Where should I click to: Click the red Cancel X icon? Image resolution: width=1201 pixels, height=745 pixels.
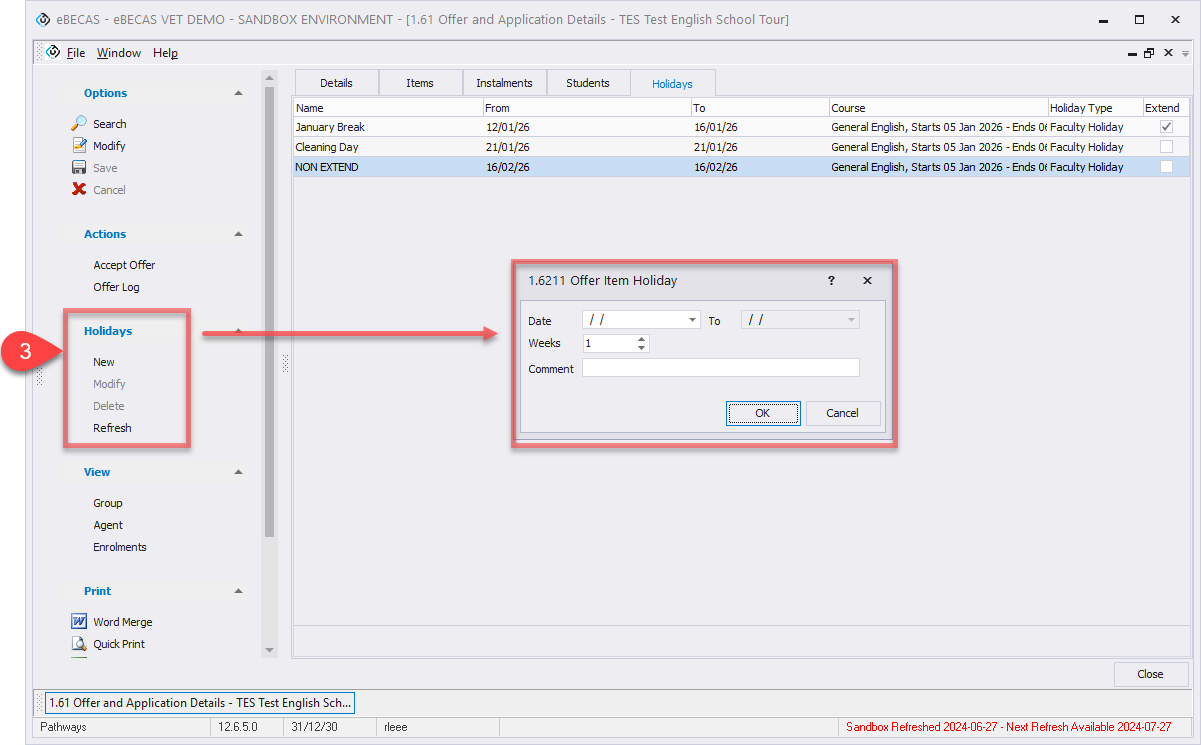pos(79,190)
